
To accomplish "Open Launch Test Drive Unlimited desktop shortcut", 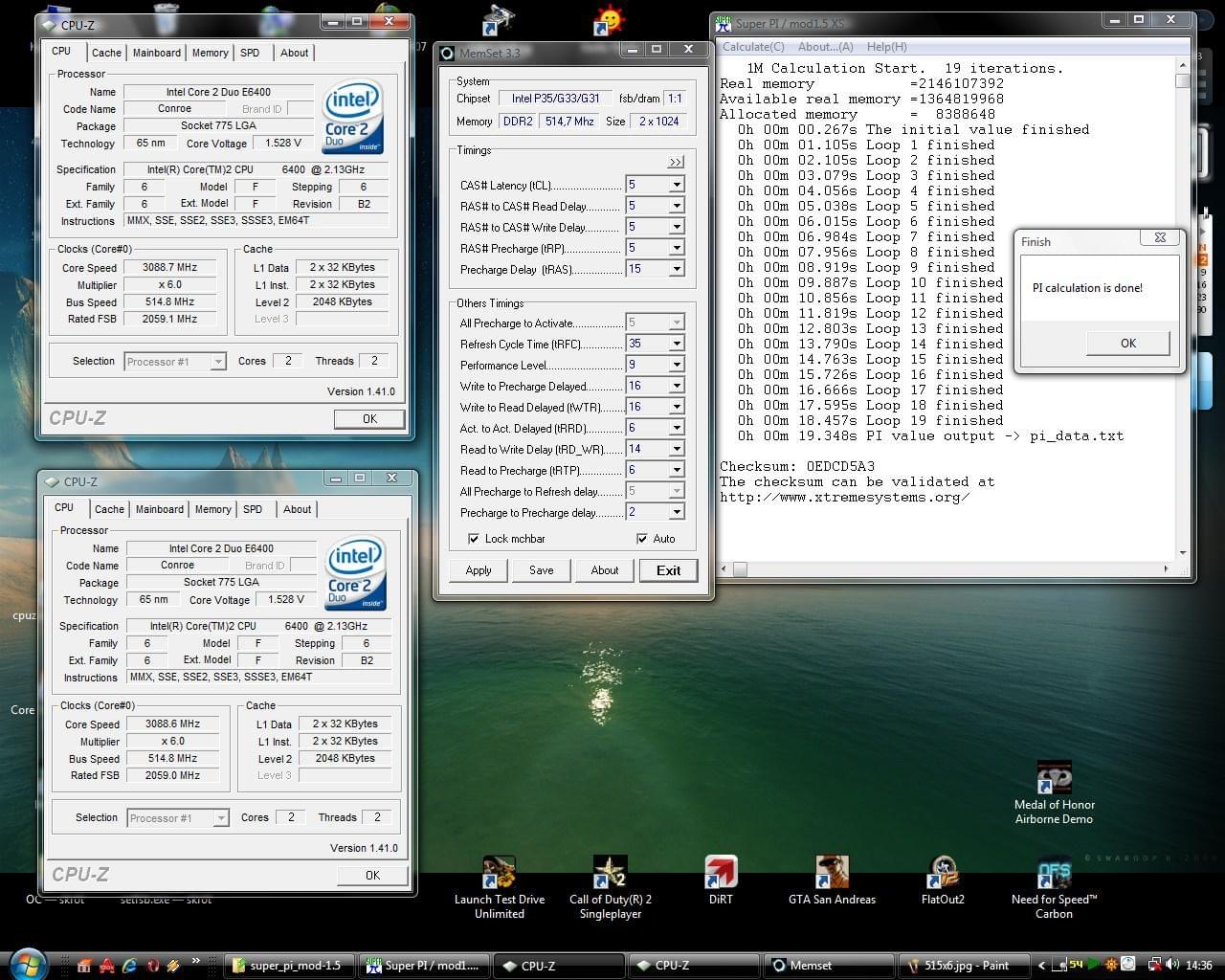I will [x=499, y=886].
